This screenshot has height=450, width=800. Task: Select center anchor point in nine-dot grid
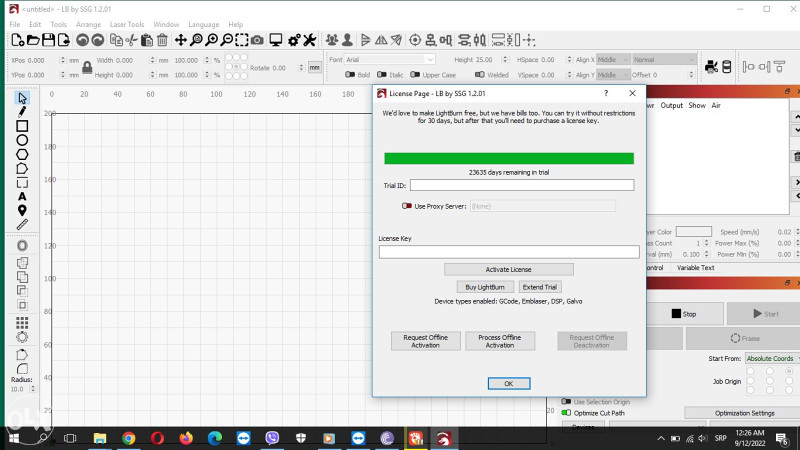236,67
